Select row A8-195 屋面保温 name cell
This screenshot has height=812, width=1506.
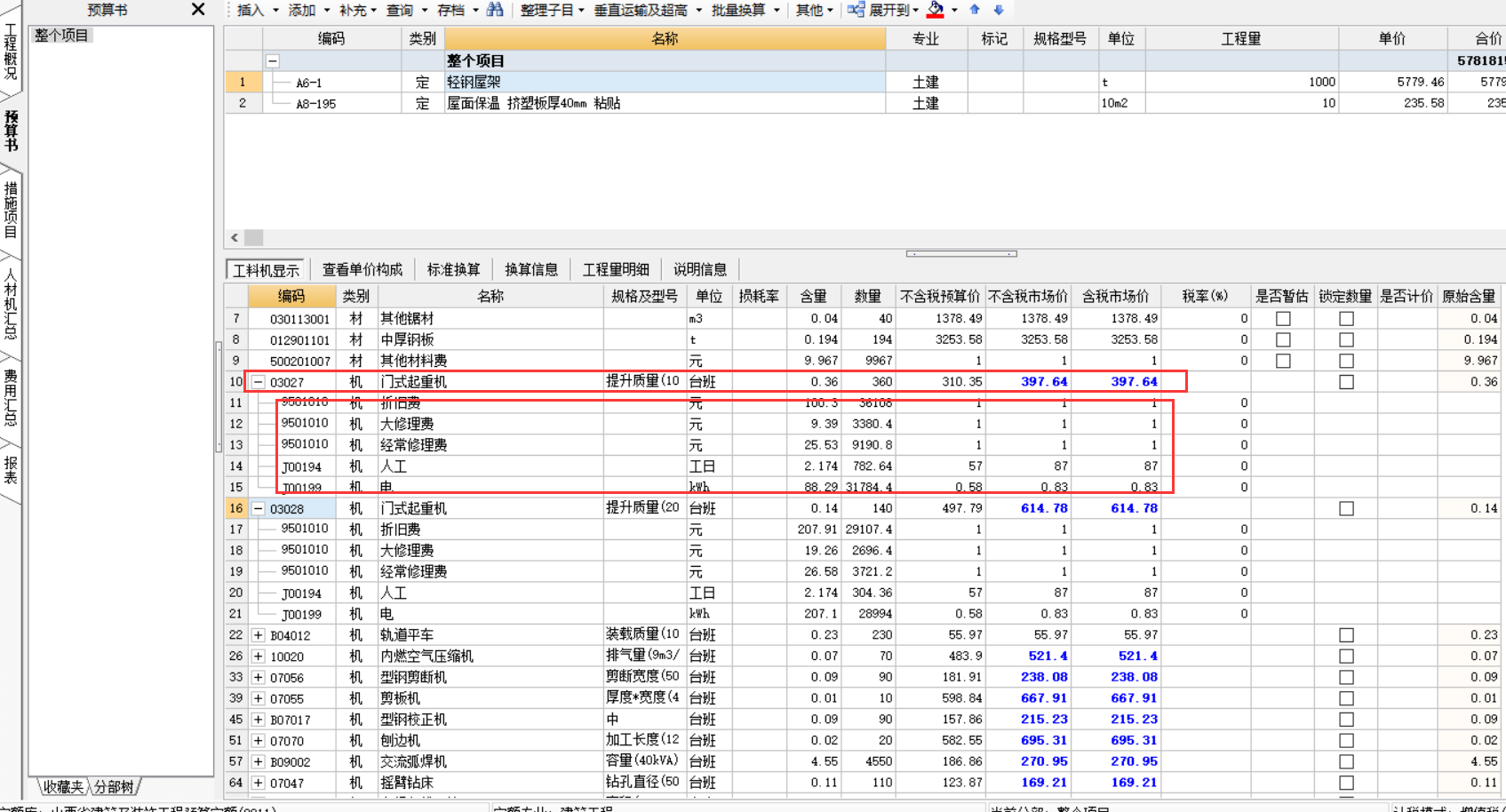coord(665,104)
